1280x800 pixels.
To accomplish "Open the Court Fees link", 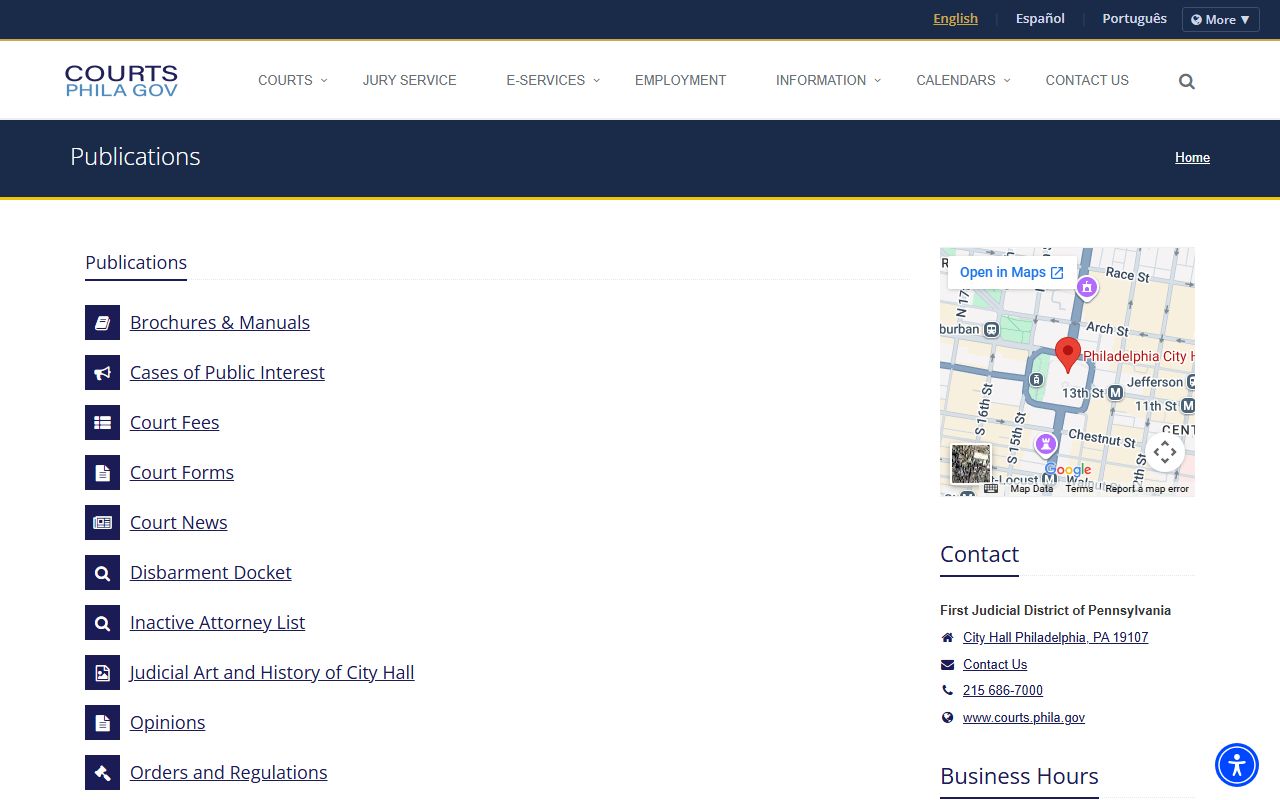I will coord(174,422).
